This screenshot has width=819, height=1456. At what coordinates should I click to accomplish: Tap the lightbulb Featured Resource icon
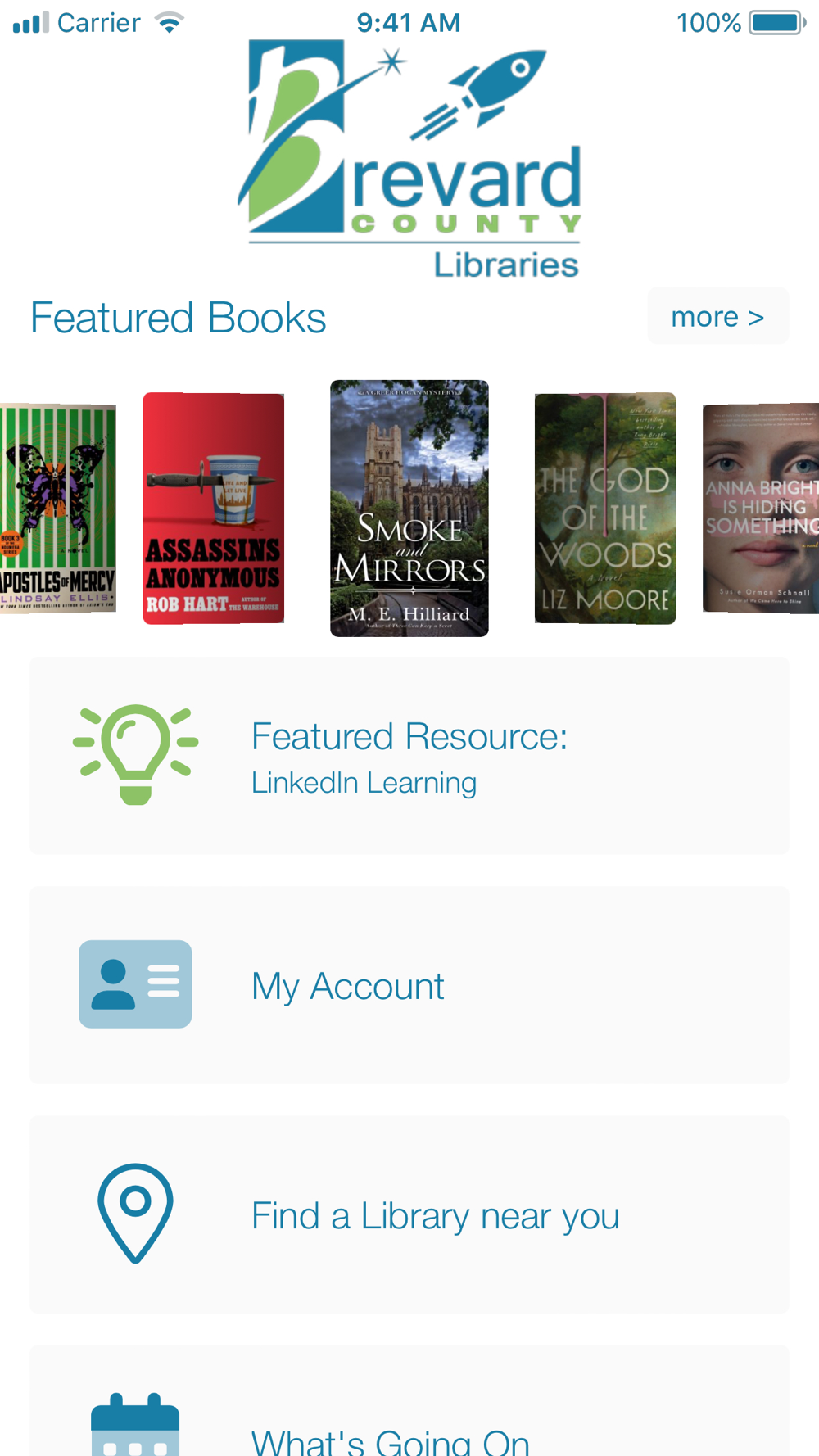pos(135,754)
